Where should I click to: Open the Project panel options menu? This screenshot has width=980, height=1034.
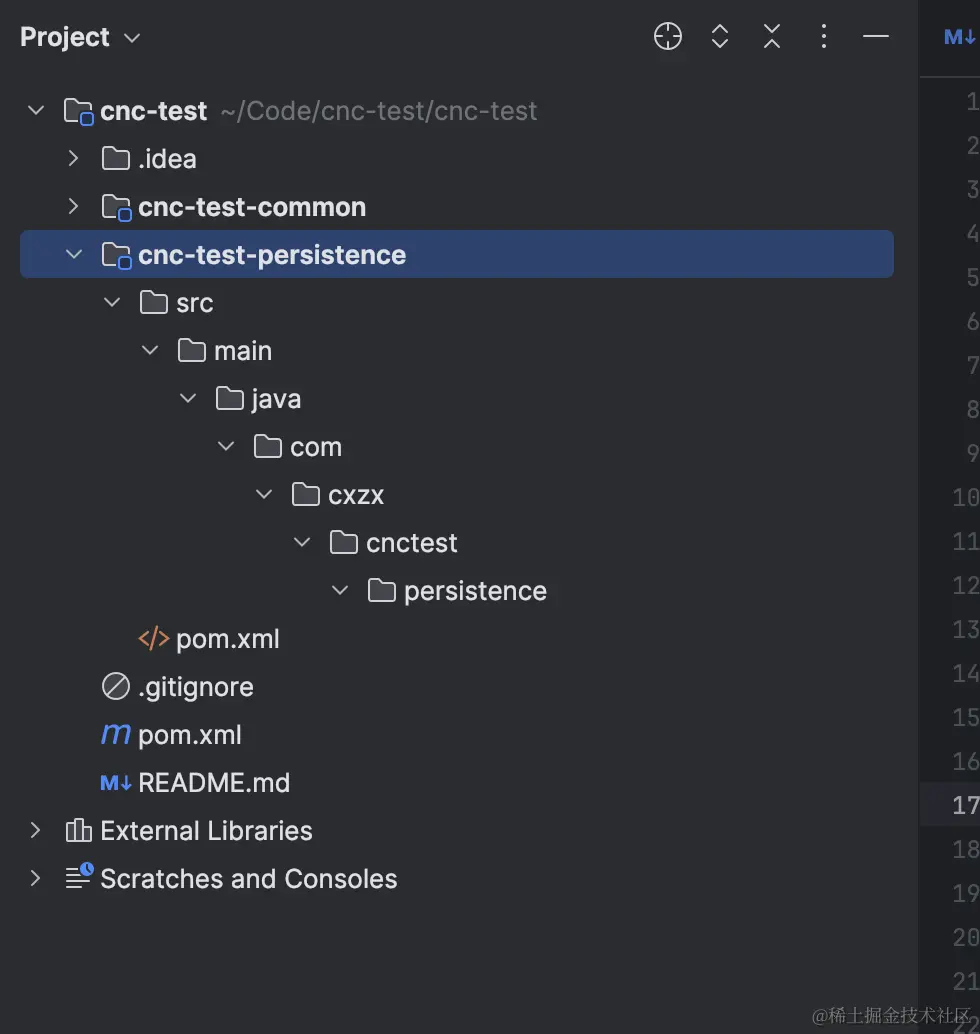824,37
